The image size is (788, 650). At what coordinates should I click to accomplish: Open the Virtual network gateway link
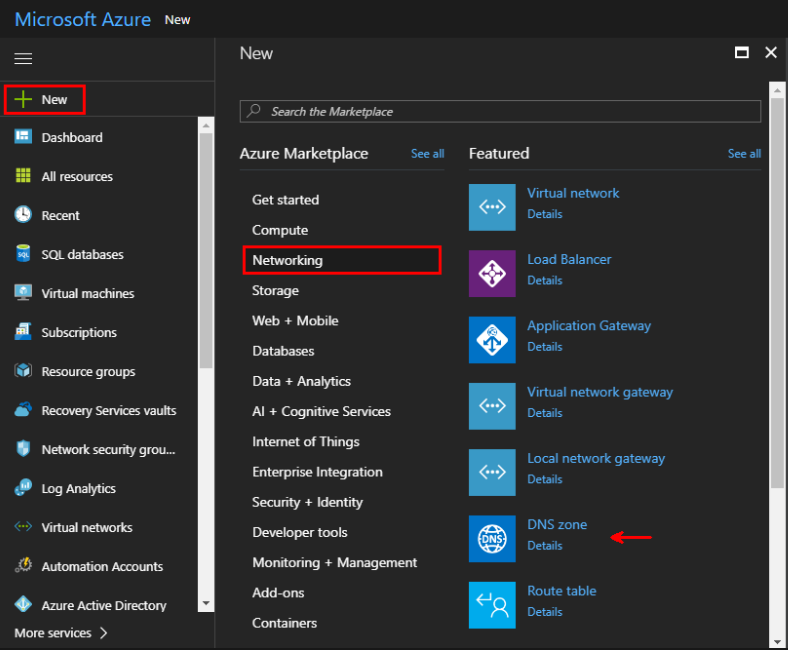[600, 392]
